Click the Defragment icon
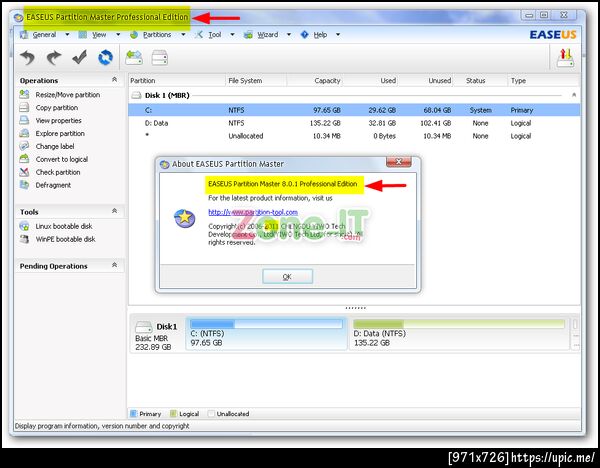 (x=24, y=185)
